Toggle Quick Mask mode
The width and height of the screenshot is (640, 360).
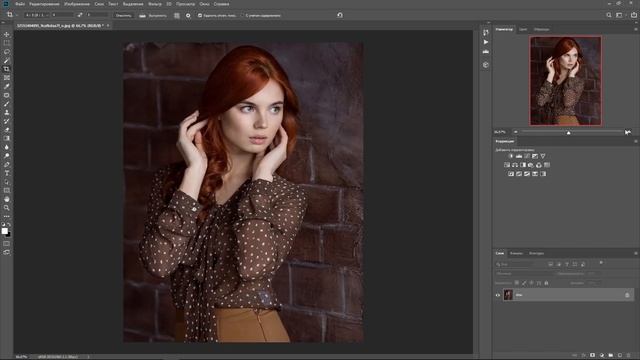pyautogui.click(x=7, y=244)
